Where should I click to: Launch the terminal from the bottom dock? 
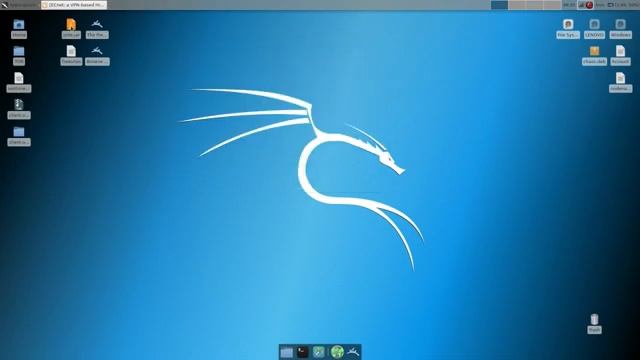pyautogui.click(x=302, y=352)
